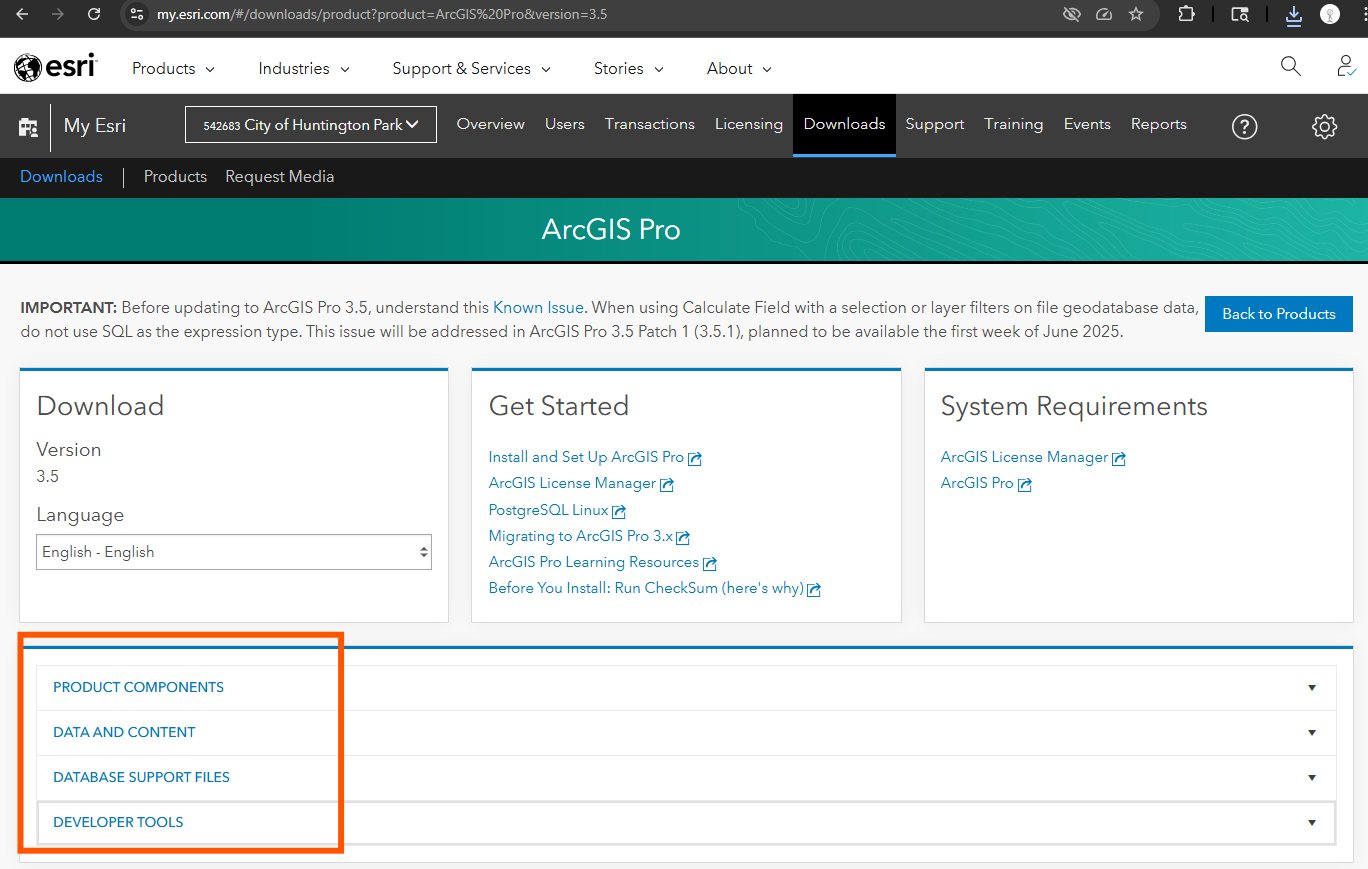Click the gauge icon in address bar
Screen dimensions: 1368x869
pos(1104,14)
